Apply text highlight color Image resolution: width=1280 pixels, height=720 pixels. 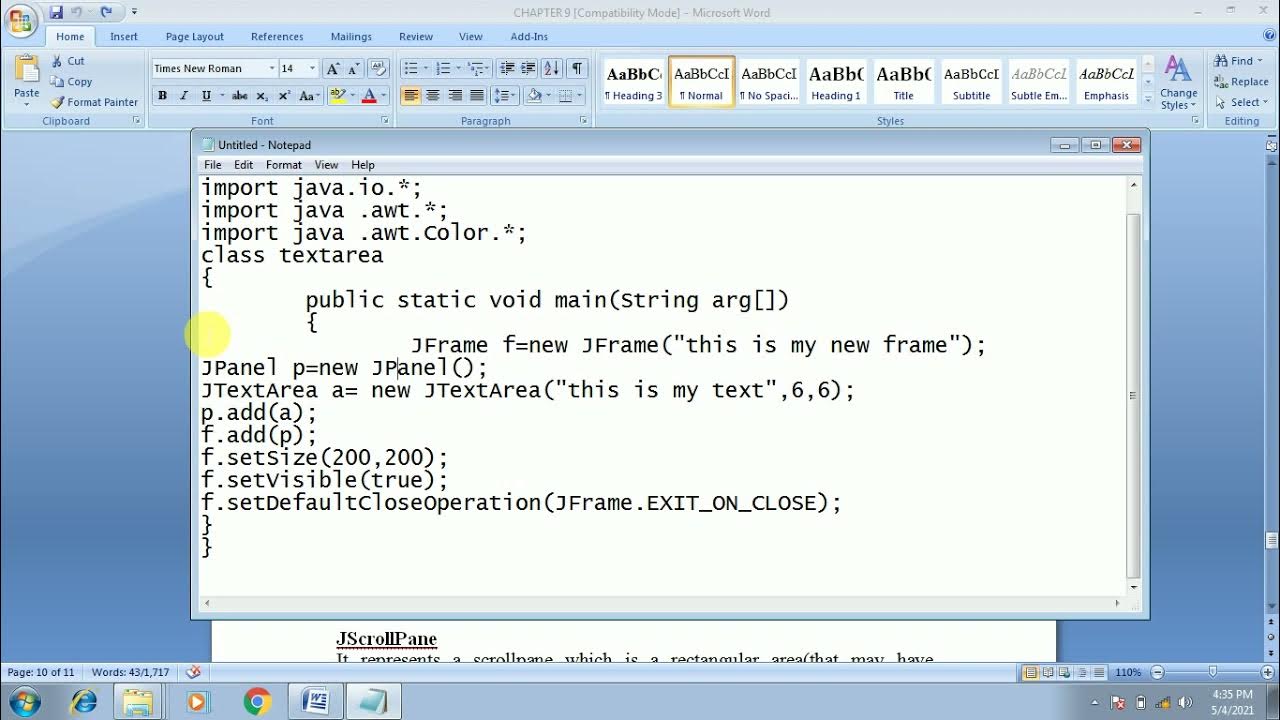click(x=338, y=96)
